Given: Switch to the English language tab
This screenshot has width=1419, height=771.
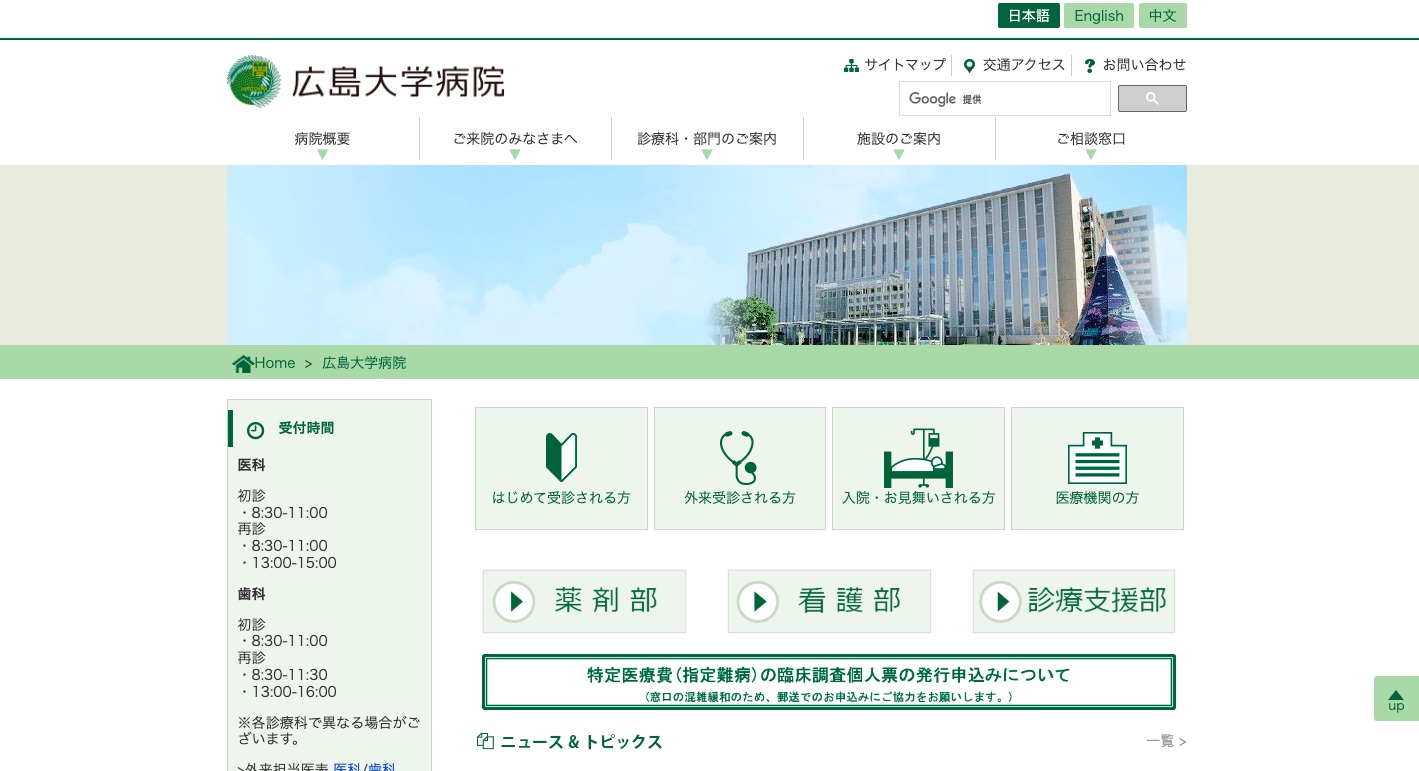Looking at the screenshot, I should pos(1098,15).
